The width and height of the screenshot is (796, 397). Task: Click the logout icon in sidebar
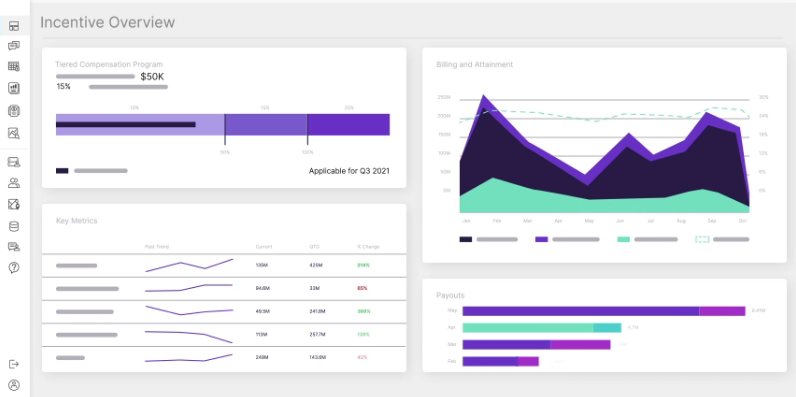[14, 364]
